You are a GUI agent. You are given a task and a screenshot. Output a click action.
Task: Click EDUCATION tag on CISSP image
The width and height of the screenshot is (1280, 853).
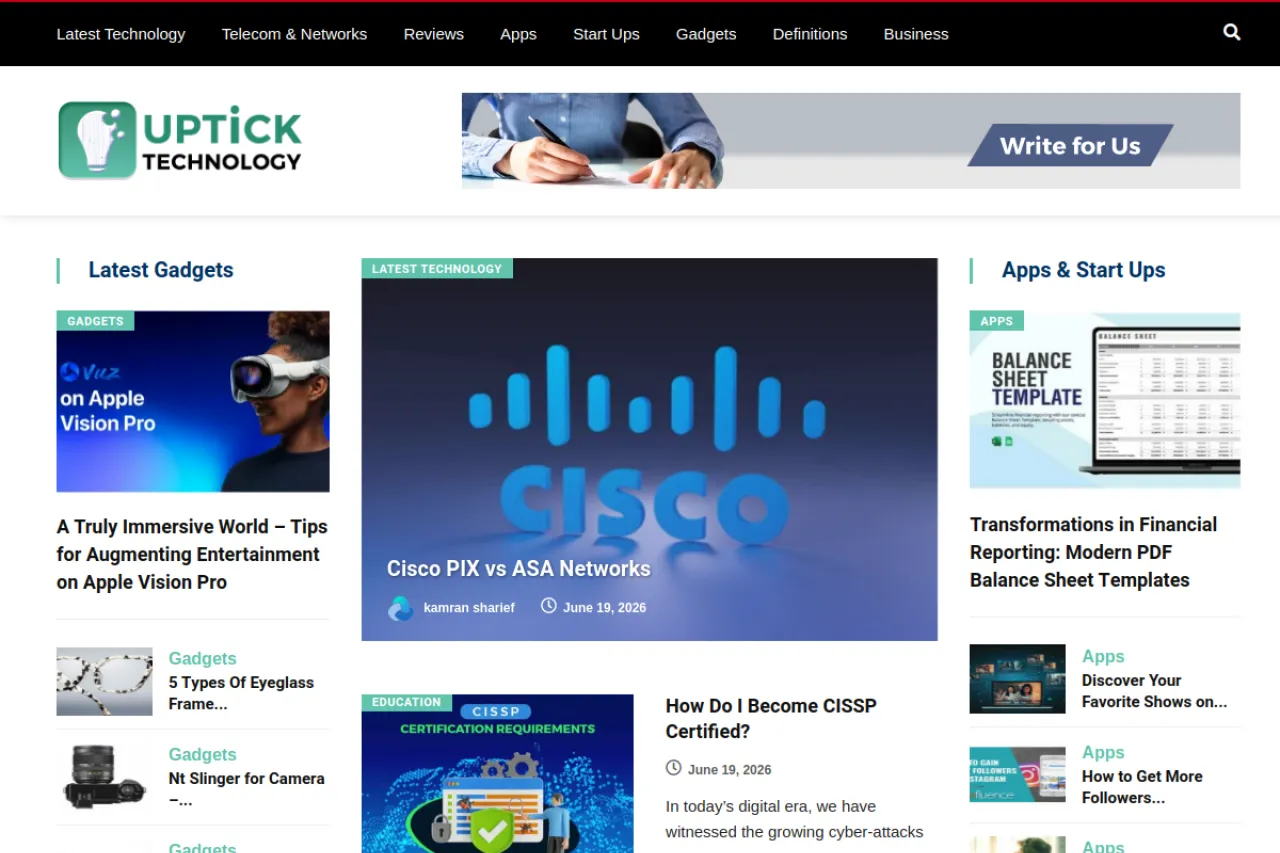click(x=406, y=703)
